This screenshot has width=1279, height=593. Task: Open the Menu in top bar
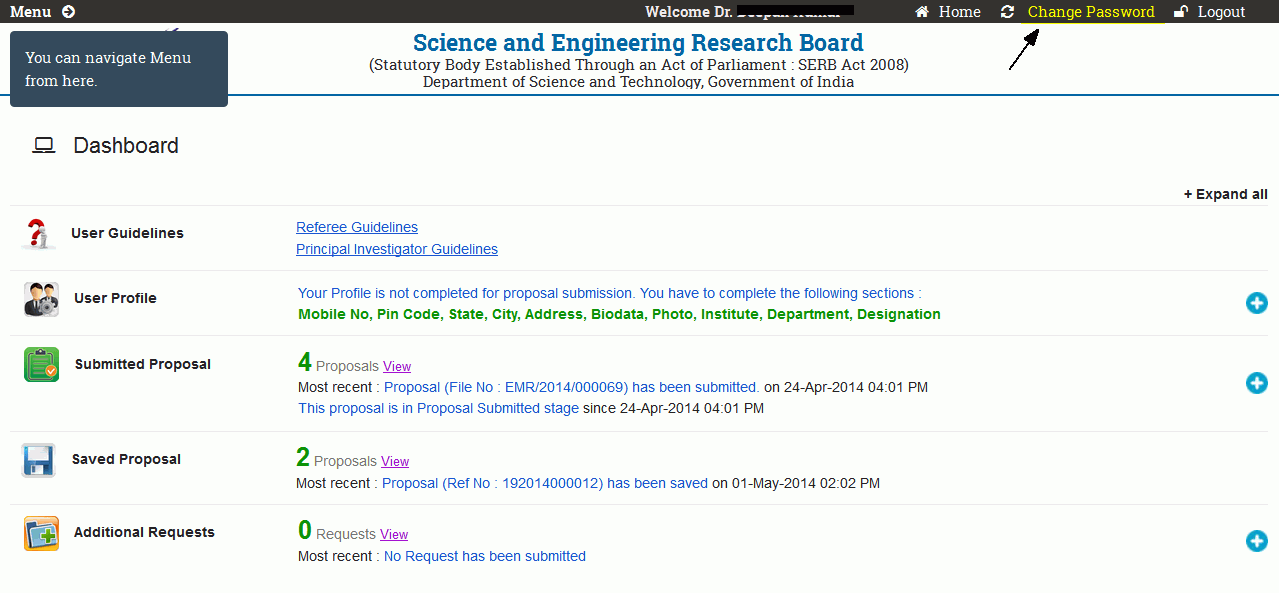(x=31, y=12)
